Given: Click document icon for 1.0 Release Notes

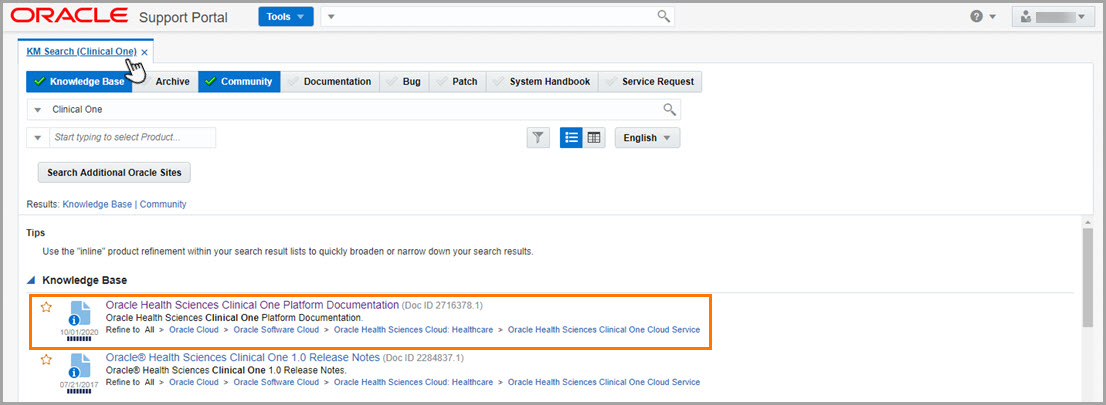Looking at the screenshot, I should pyautogui.click(x=80, y=366).
